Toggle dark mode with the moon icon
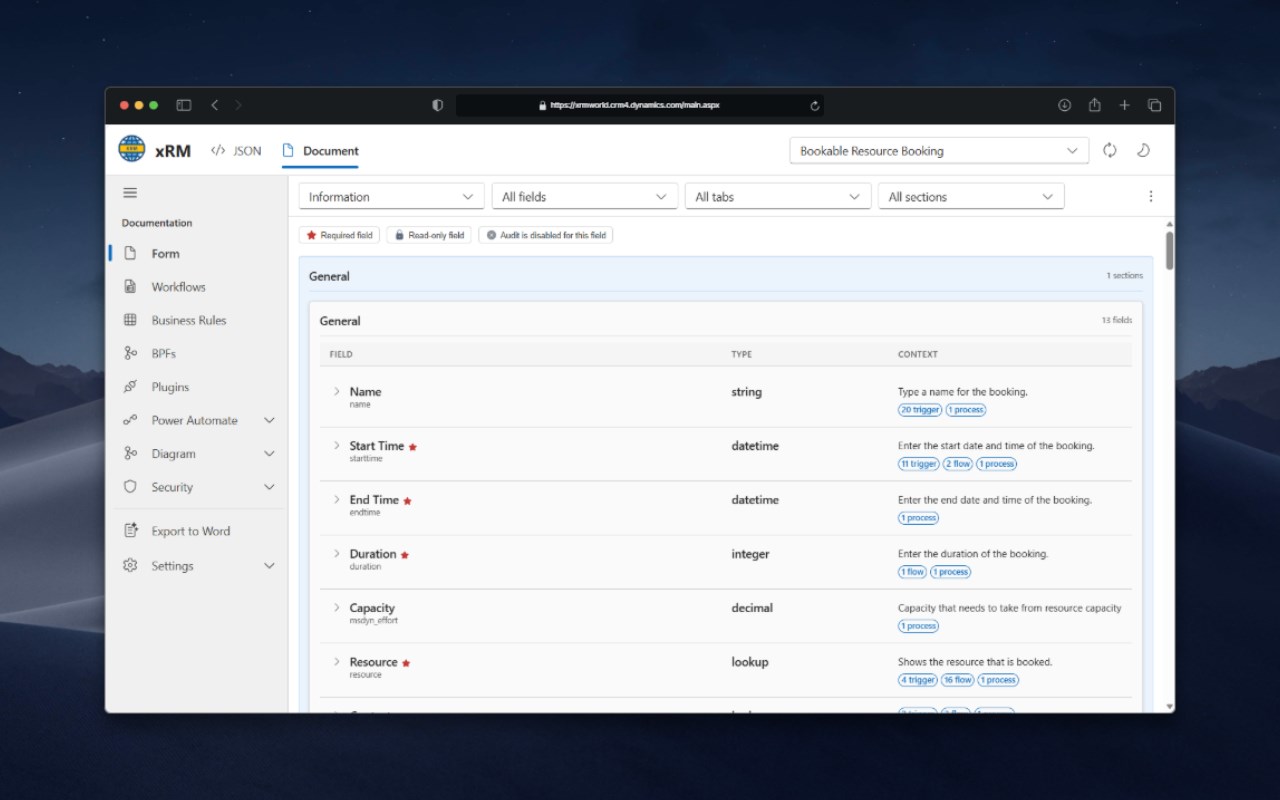Viewport: 1280px width, 800px height. 1143,150
